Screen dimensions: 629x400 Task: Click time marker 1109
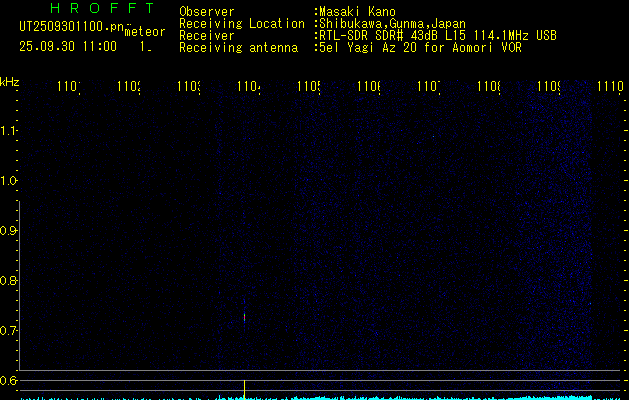(549, 86)
